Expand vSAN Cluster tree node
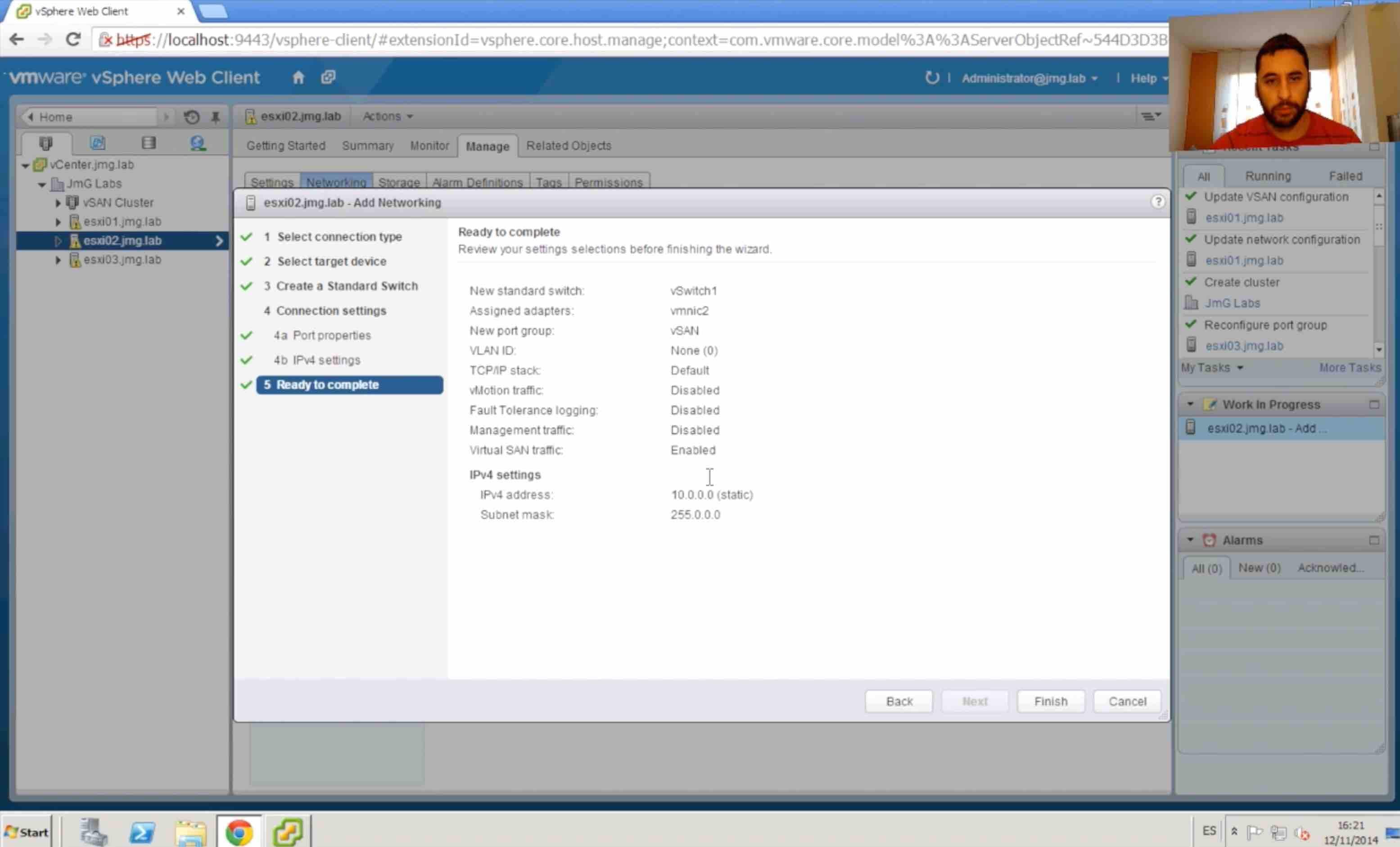This screenshot has height=847, width=1400. pos(57,203)
